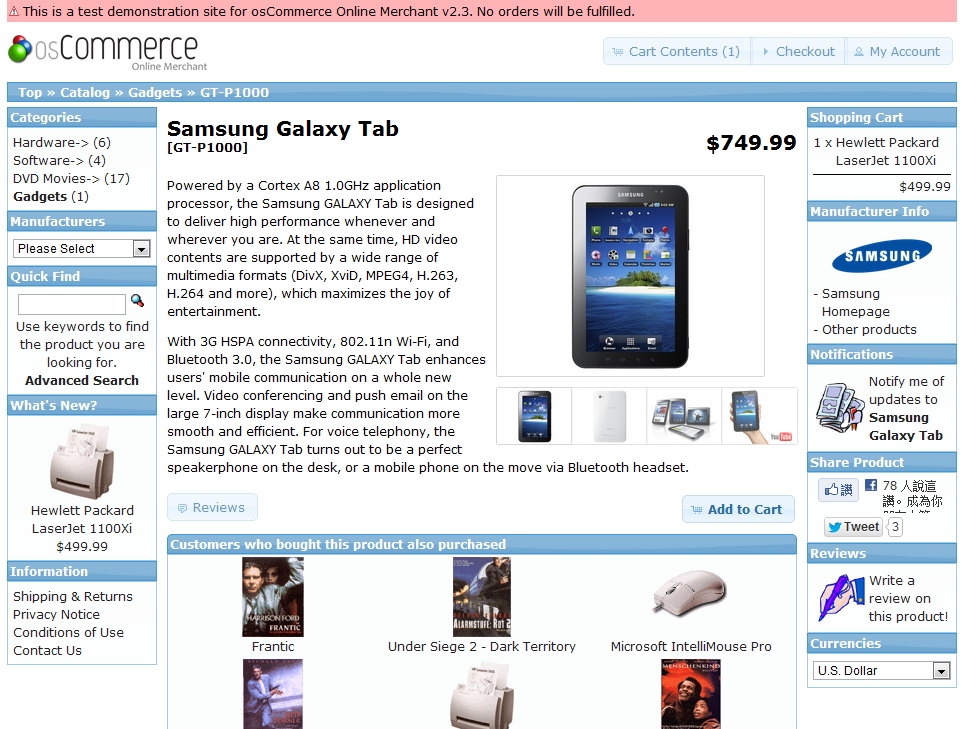Expand the Currencies U.S. Dollar dropdown
This screenshot has height=729, width=962.
click(882, 671)
